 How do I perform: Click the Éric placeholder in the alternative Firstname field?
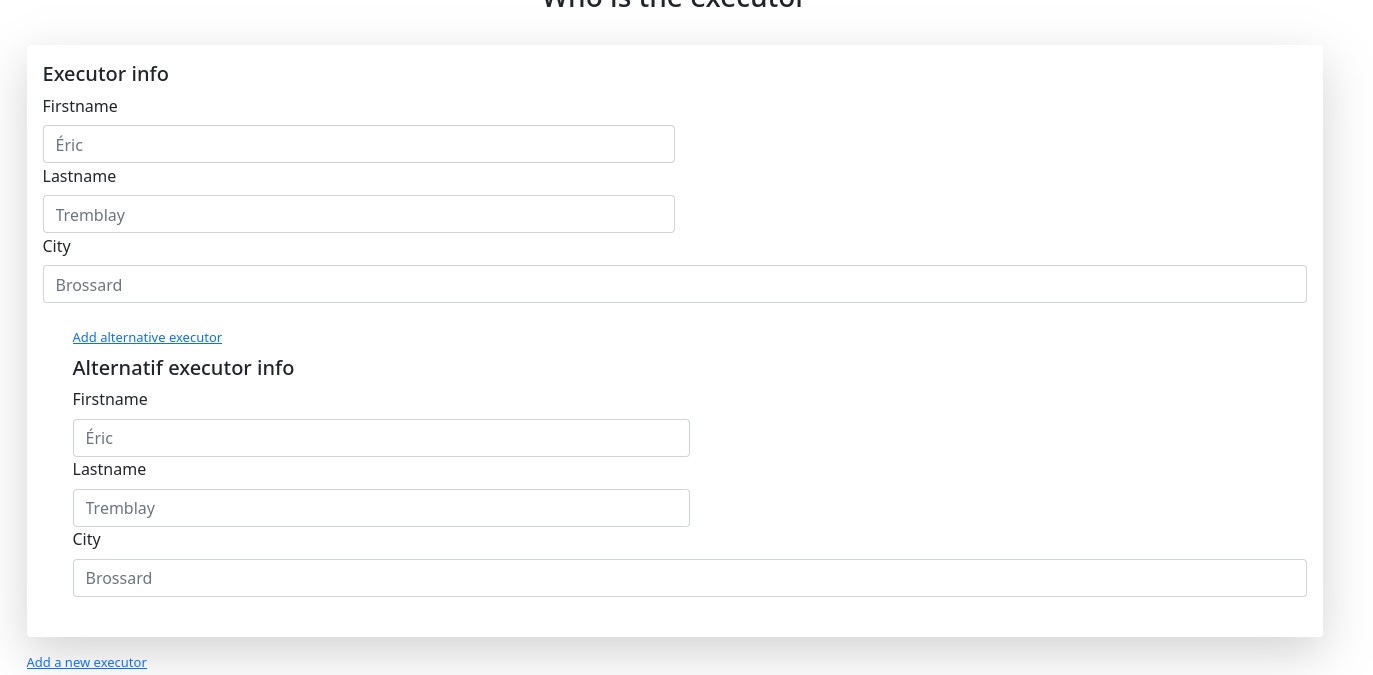point(99,438)
